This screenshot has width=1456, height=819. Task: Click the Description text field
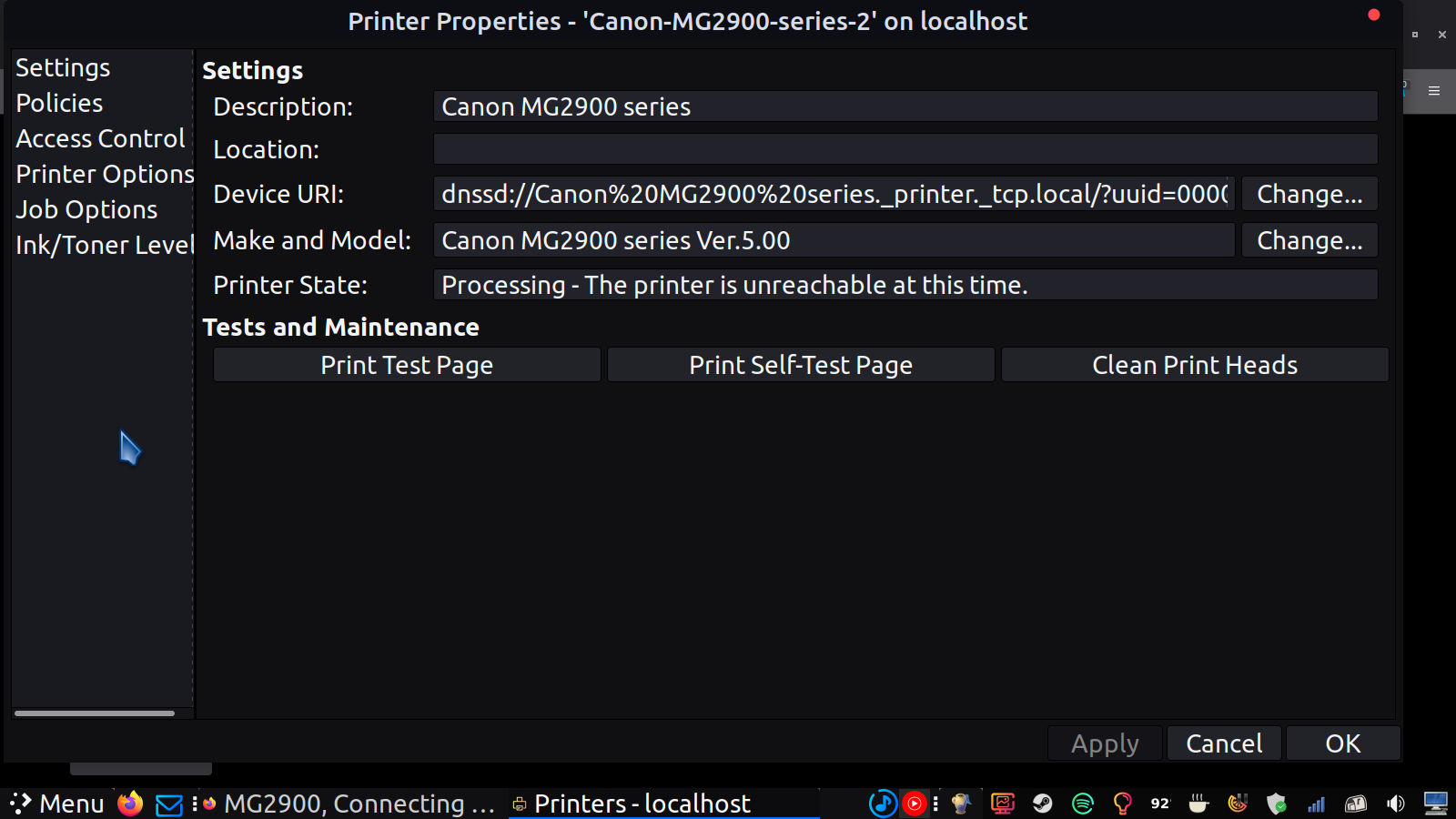pyautogui.click(x=905, y=106)
